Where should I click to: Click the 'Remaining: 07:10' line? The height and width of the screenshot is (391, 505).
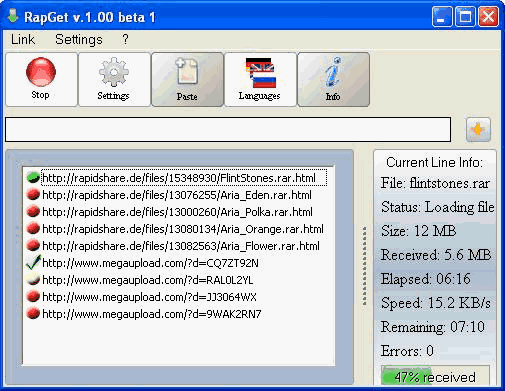433,327
